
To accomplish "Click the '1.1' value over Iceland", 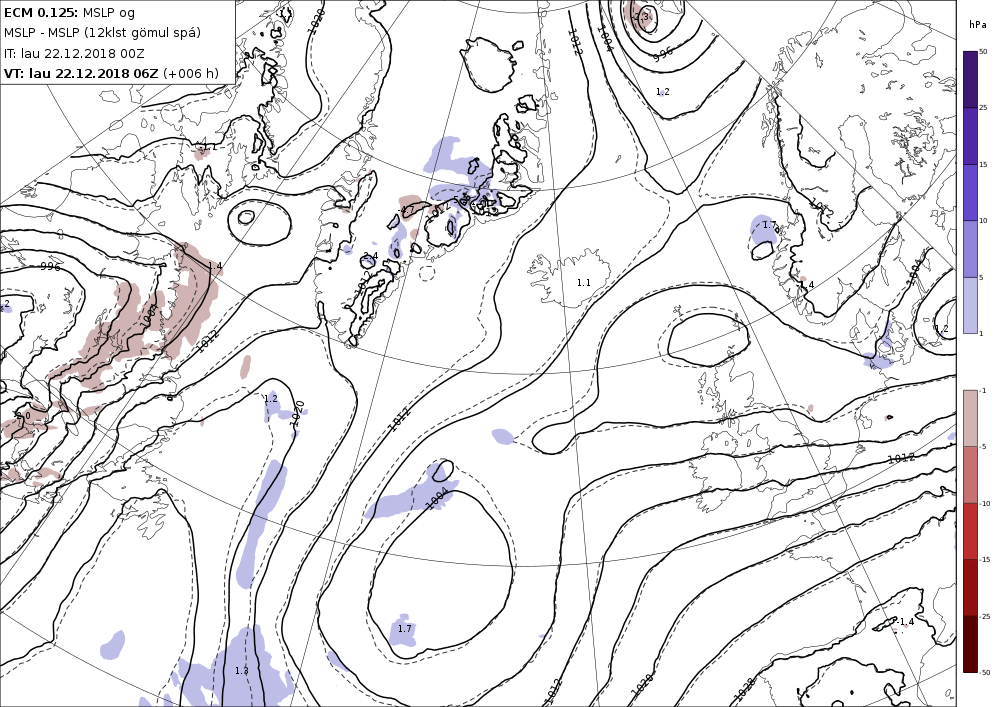I will pyautogui.click(x=584, y=282).
